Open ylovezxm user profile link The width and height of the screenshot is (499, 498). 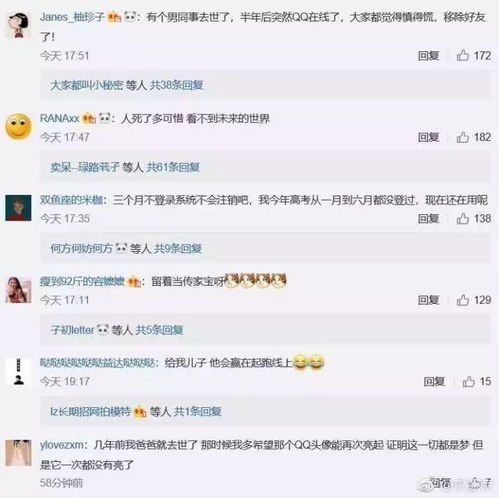(62, 445)
